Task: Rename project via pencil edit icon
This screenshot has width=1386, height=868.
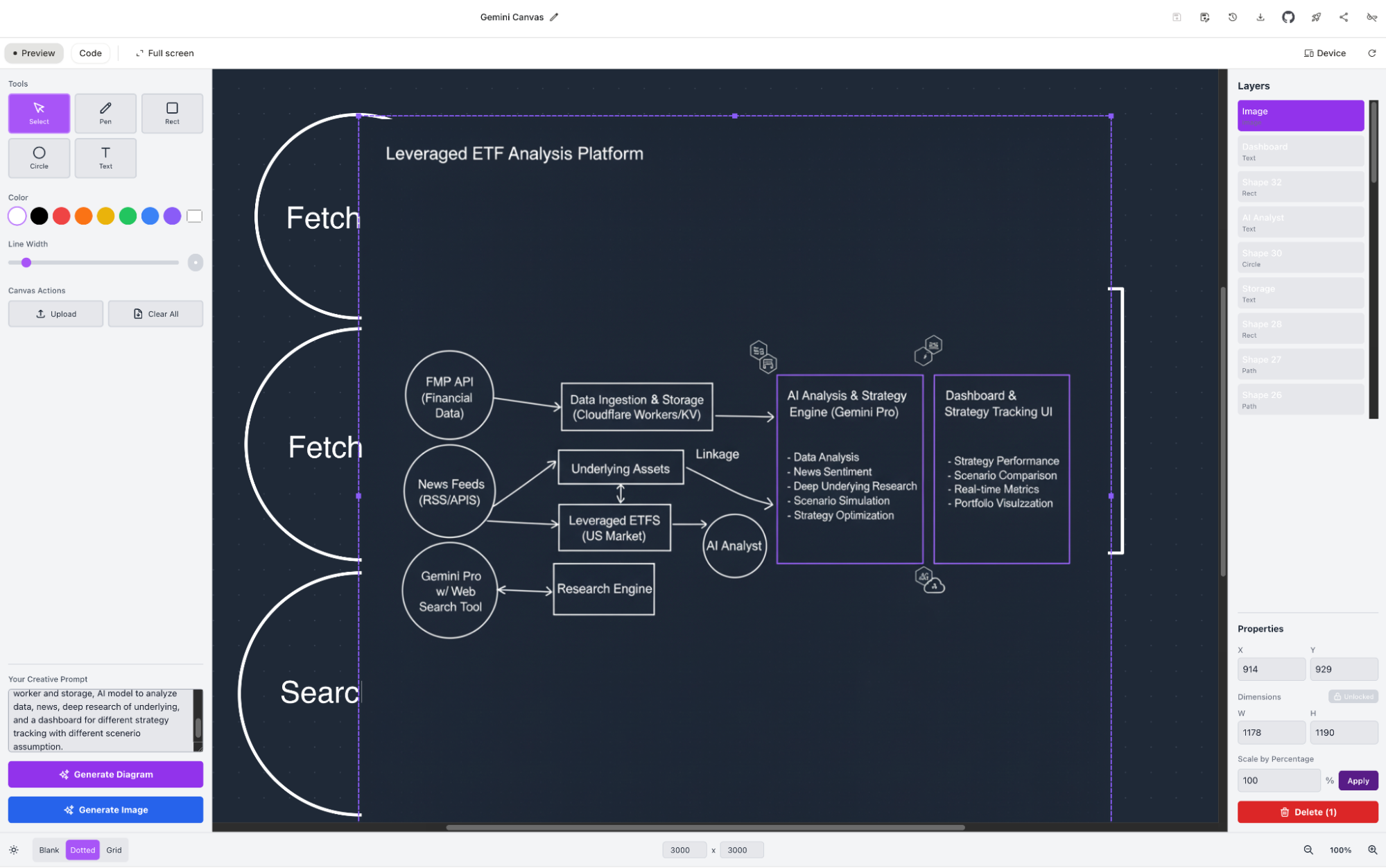Action: point(554,17)
